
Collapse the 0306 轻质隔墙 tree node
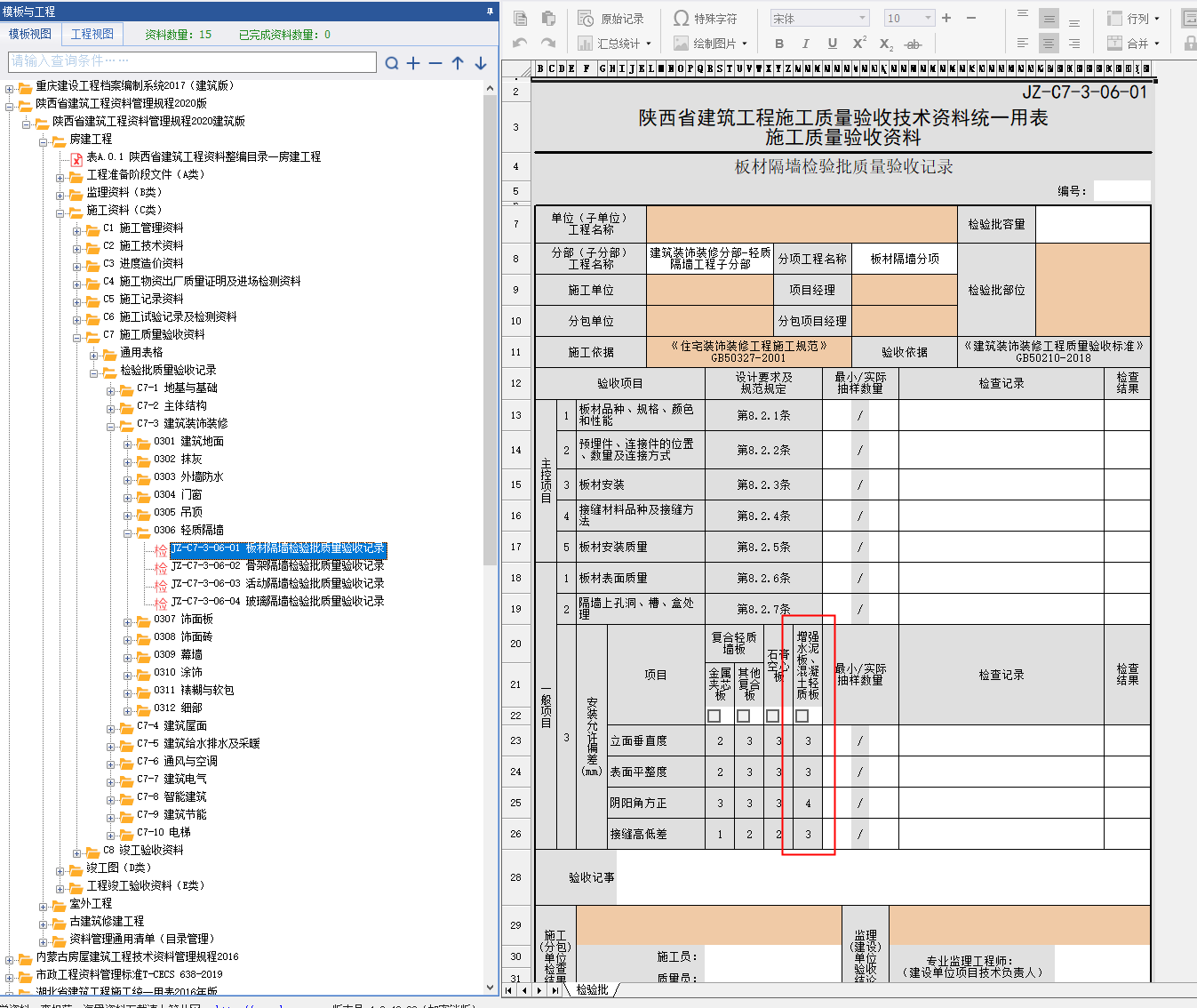tap(127, 533)
